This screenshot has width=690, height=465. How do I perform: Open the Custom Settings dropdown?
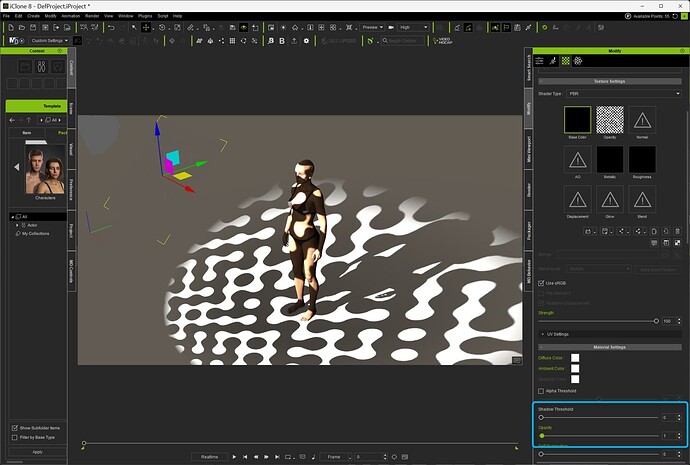49,40
